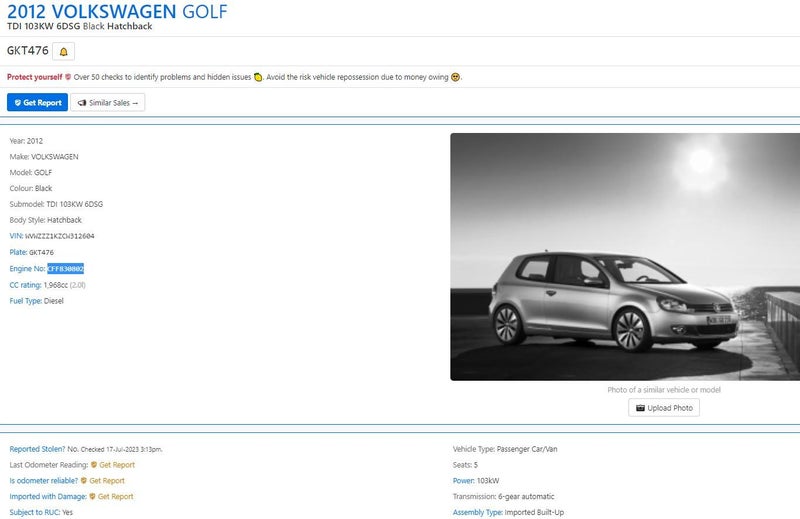Click the Get Report blue button

click(37, 103)
